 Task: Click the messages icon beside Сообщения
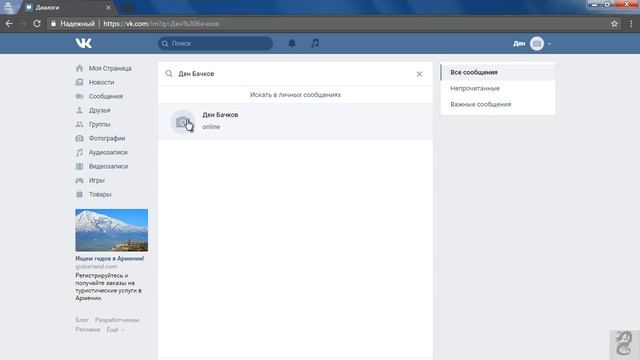click(x=80, y=96)
